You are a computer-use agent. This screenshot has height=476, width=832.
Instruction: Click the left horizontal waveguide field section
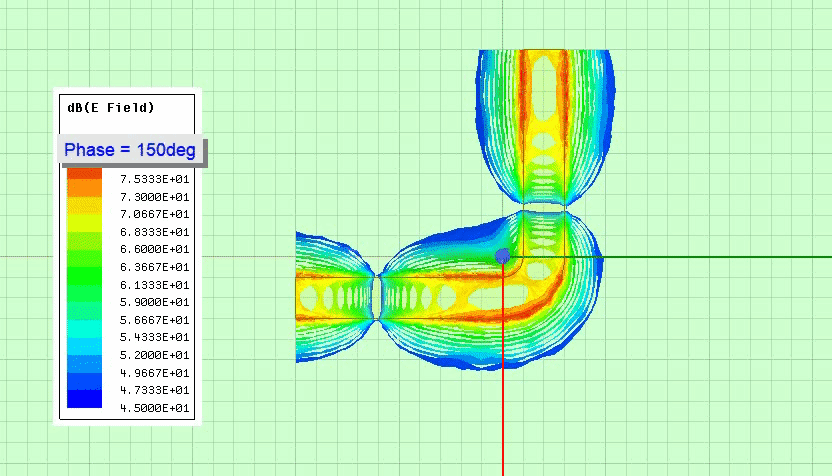[335, 297]
